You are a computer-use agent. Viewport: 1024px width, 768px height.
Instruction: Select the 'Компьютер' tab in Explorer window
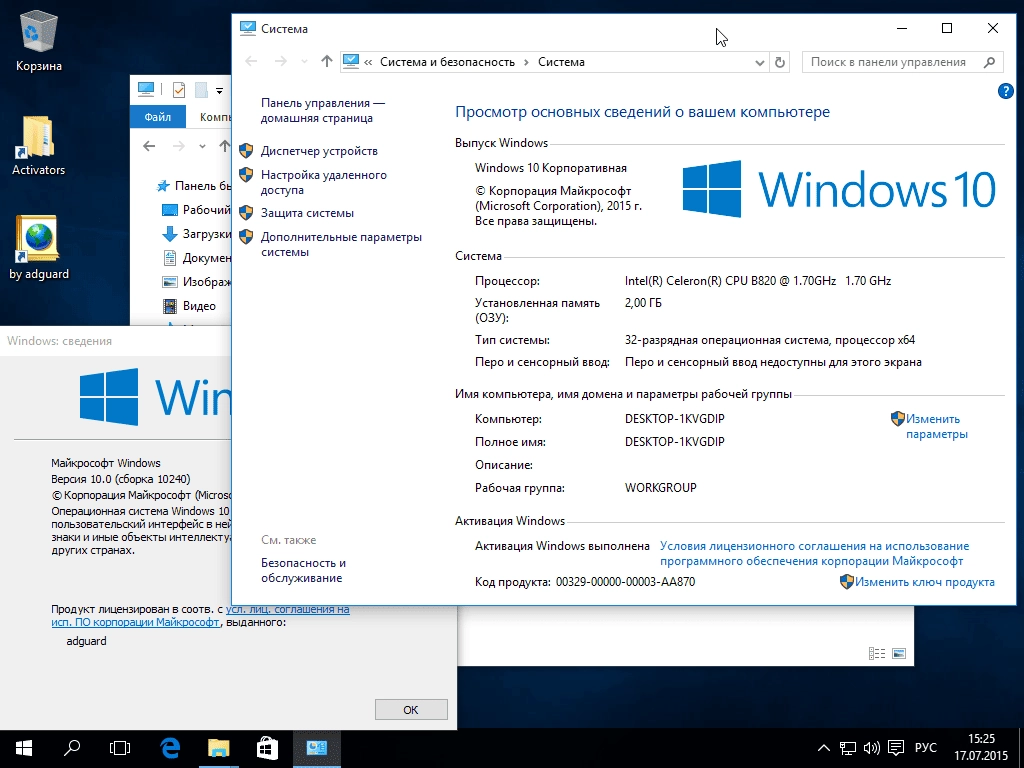point(216,117)
